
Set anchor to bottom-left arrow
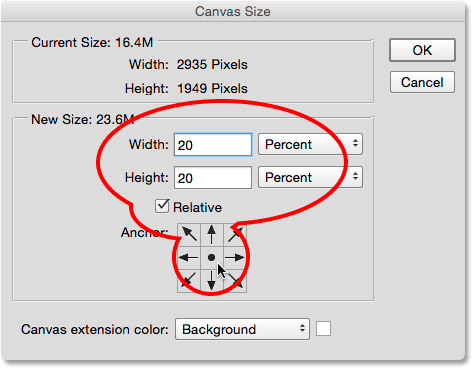click(189, 281)
